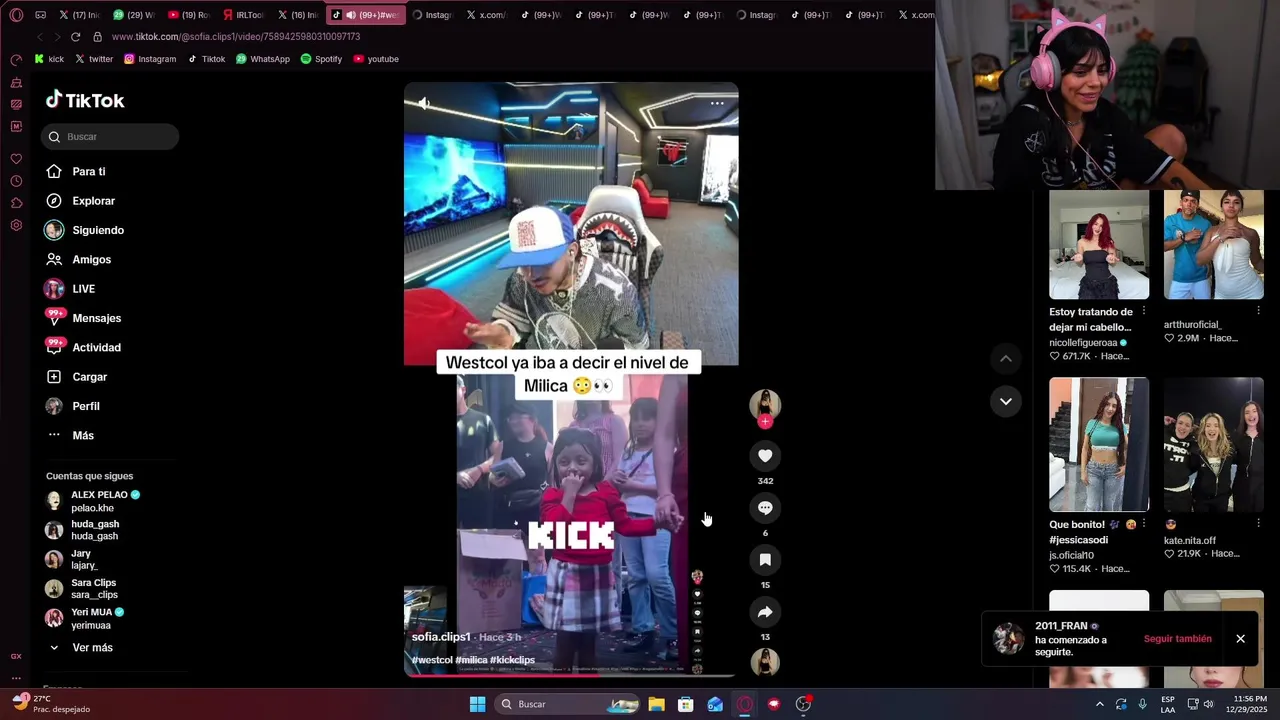Open the Opera menu logo button
Screen dimensions: 1280x720
(16, 15)
